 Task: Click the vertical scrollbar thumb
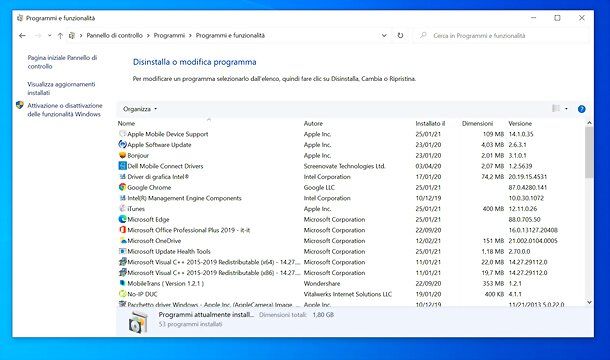(589, 152)
